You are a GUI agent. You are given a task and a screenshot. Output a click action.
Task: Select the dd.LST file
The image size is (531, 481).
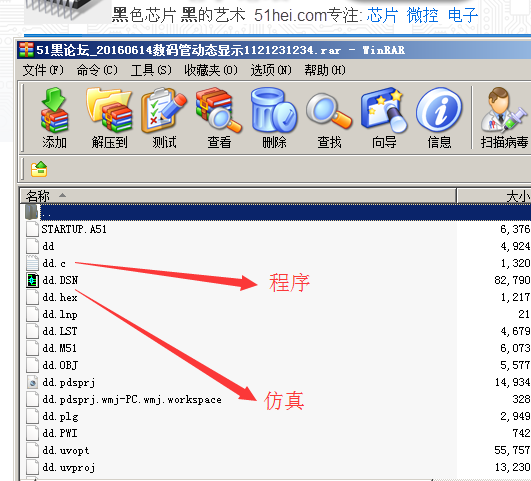(x=60, y=331)
